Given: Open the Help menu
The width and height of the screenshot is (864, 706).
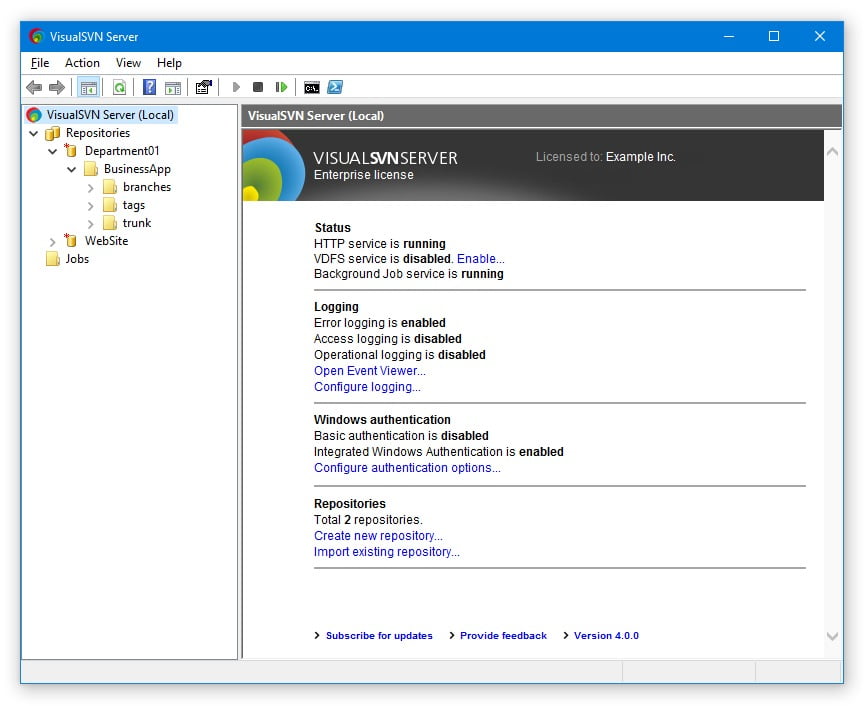Looking at the screenshot, I should (x=169, y=63).
